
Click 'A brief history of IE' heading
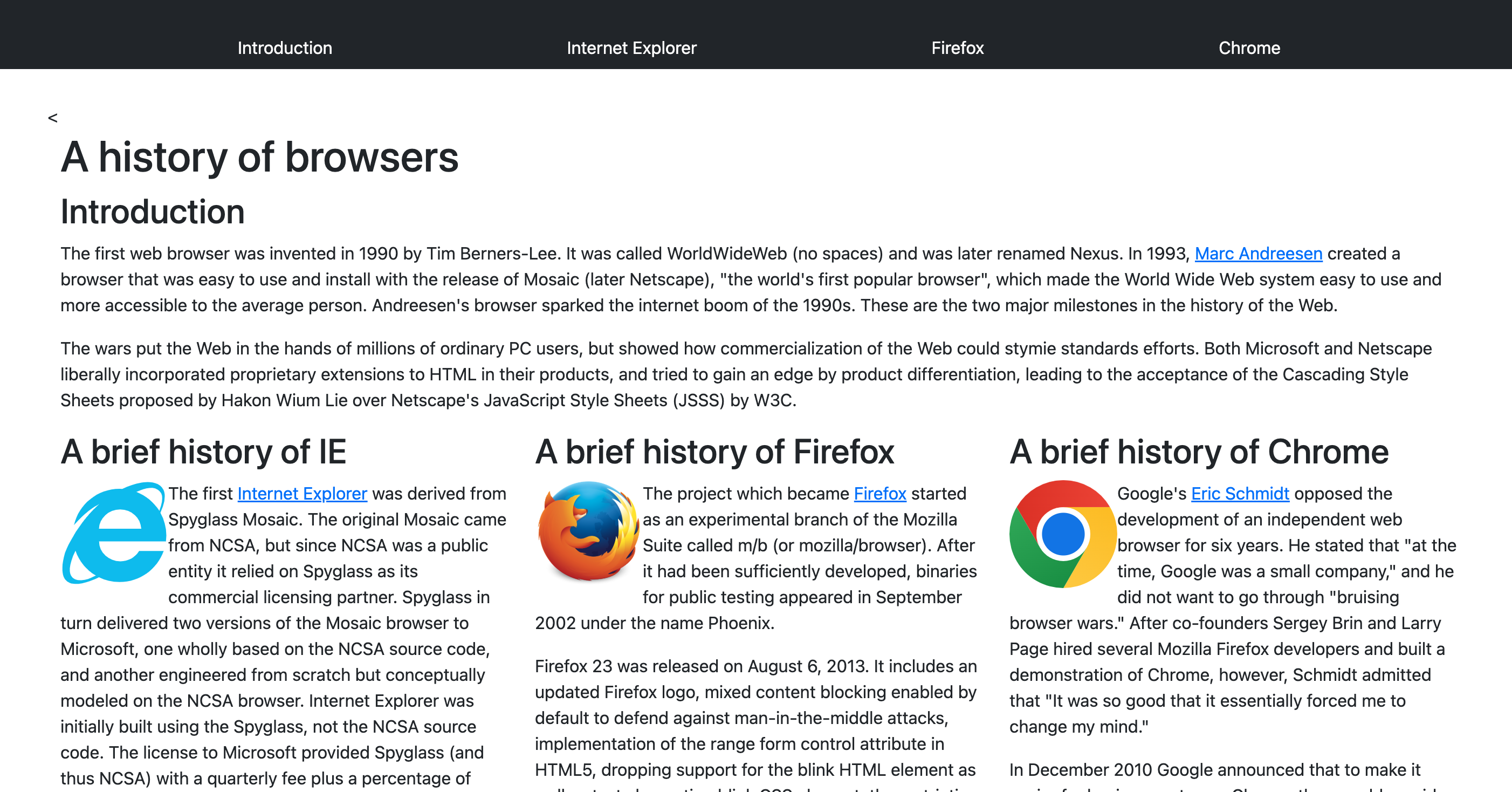[203, 452]
